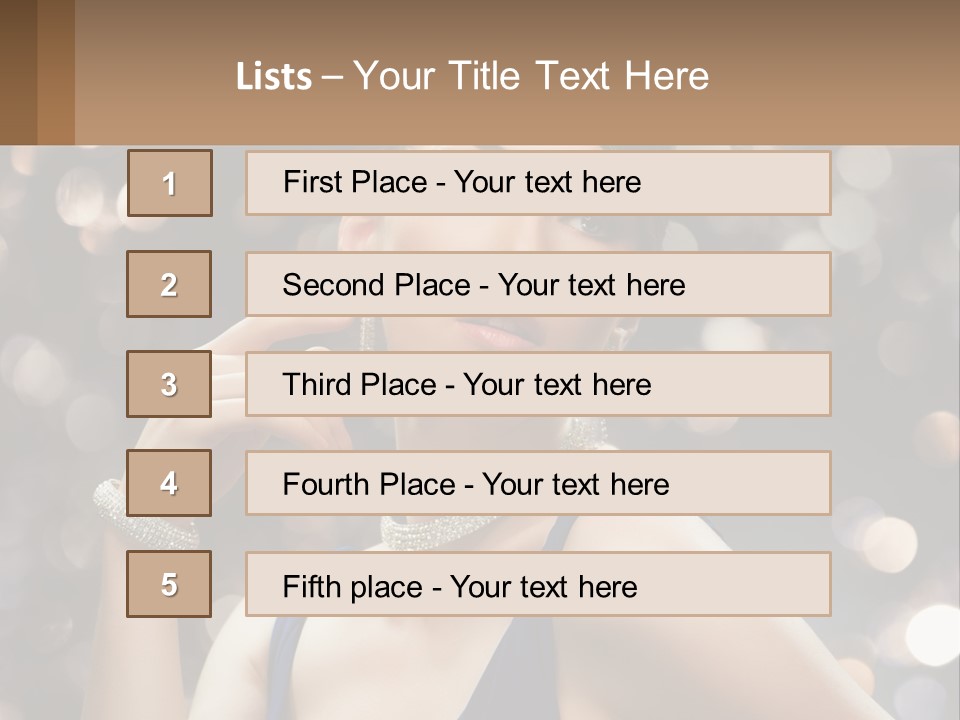The image size is (960, 720).
Task: Click the First Place text box
Action: click(x=538, y=183)
